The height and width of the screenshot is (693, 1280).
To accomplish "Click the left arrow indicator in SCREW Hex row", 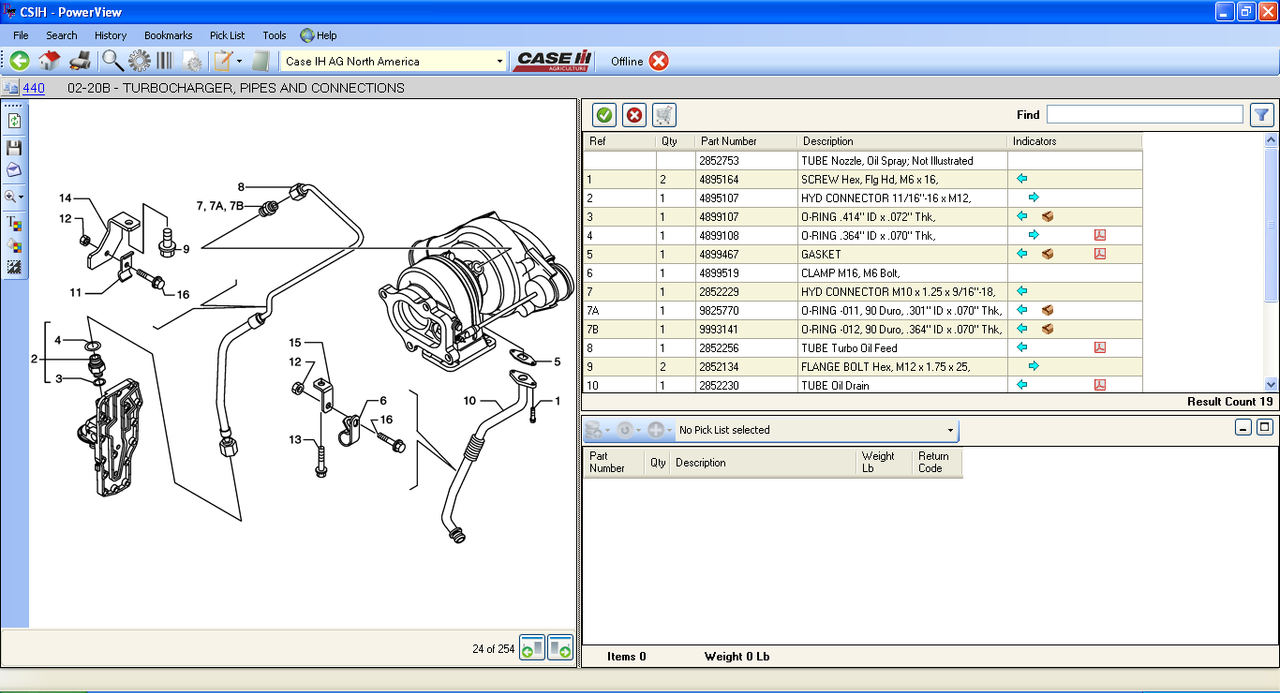I will [x=1022, y=179].
